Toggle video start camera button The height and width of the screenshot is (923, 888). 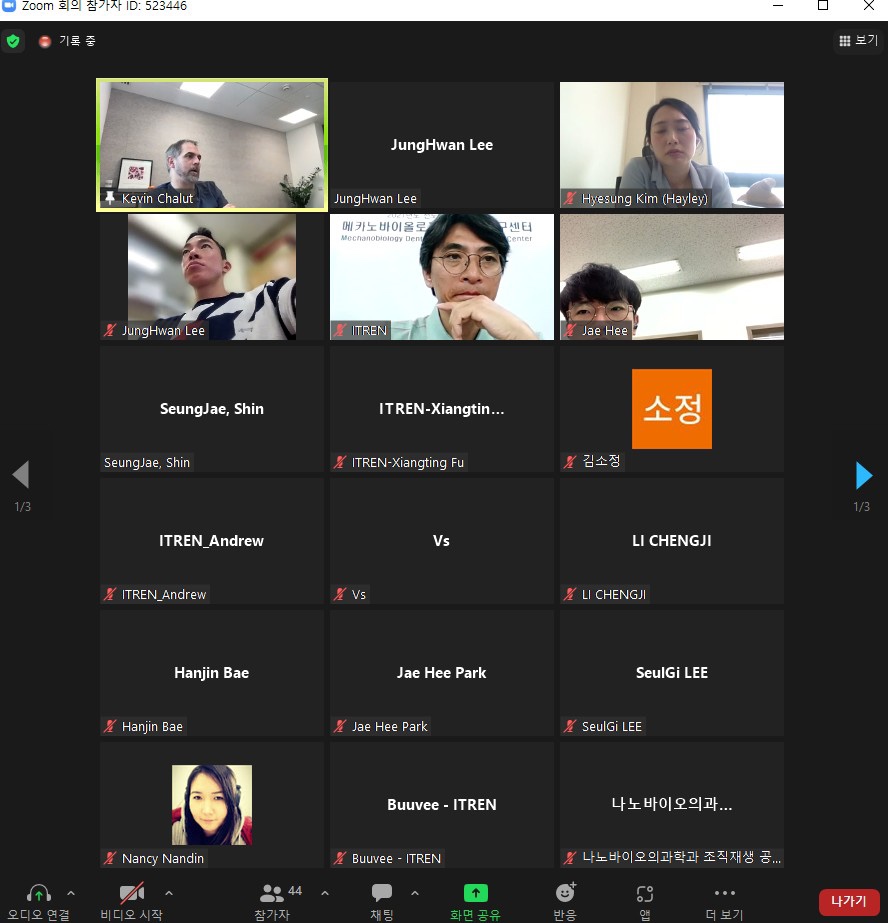131,893
